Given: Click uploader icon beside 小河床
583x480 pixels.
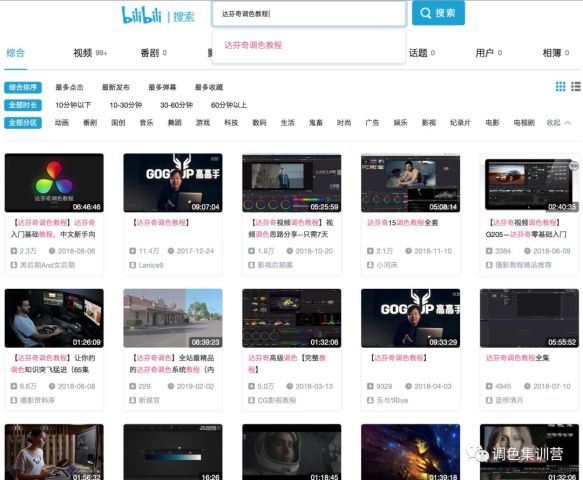Looking at the screenshot, I should click(370, 265).
